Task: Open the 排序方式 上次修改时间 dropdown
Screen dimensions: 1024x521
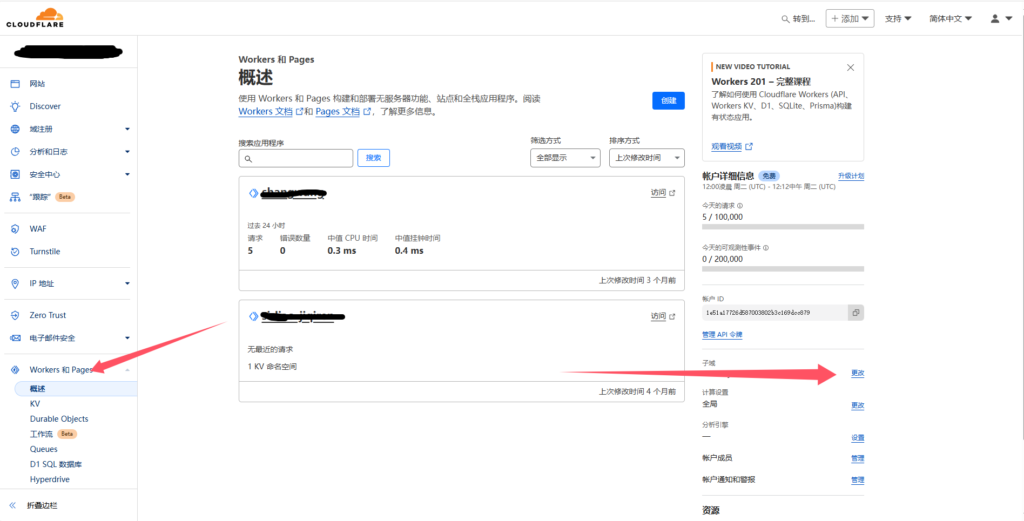Action: (x=647, y=158)
